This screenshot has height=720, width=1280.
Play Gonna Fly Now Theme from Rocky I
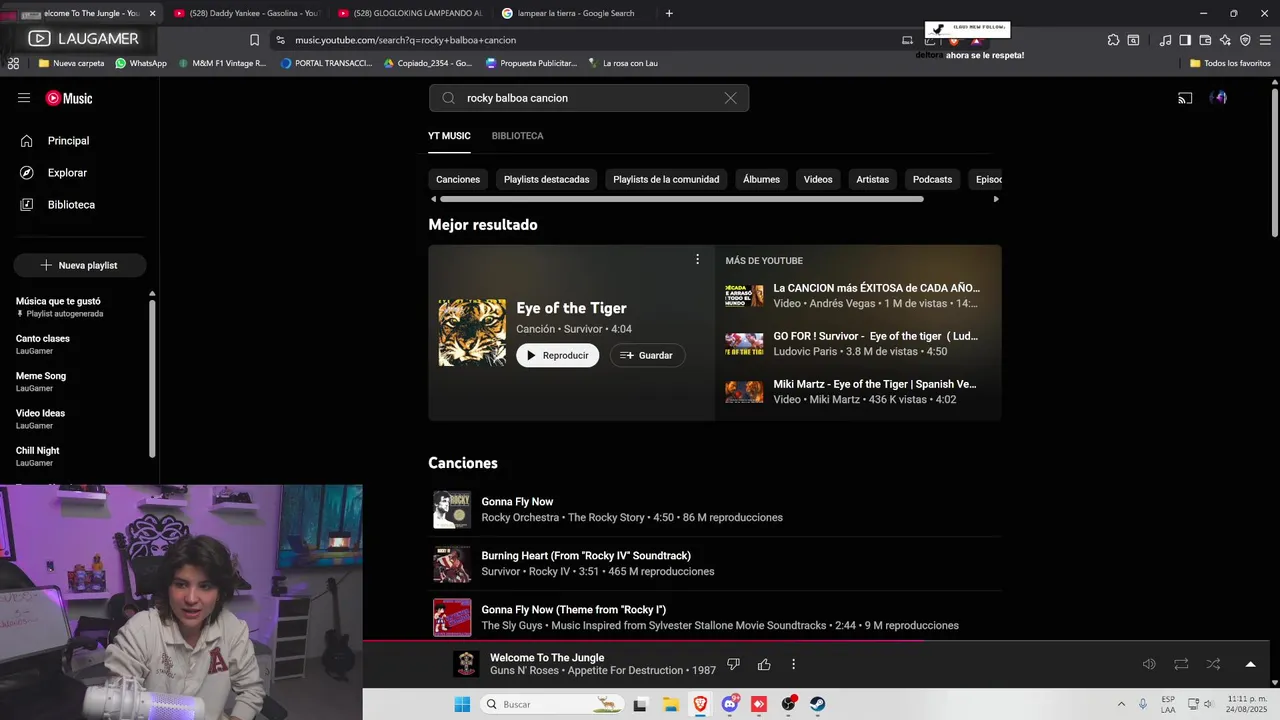[x=714, y=618]
